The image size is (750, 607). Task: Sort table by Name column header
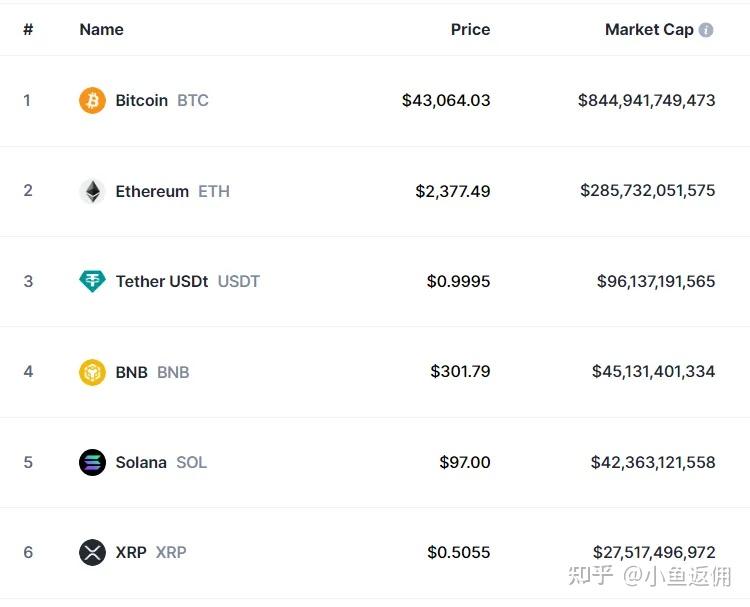101,30
